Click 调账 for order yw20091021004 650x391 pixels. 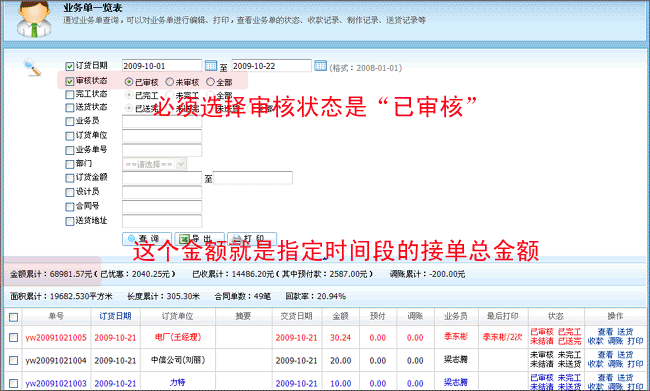coord(615,364)
